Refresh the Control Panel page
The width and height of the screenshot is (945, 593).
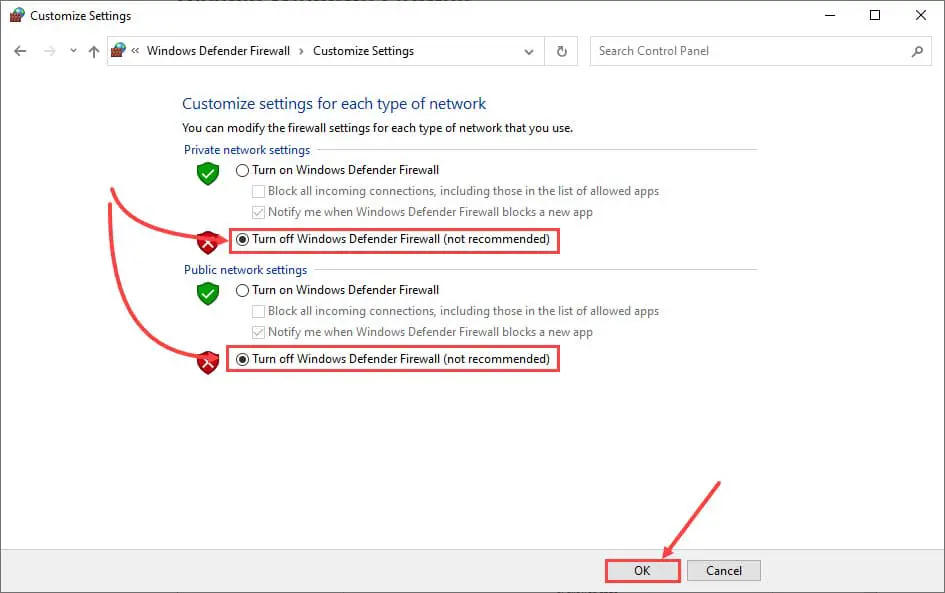point(561,51)
